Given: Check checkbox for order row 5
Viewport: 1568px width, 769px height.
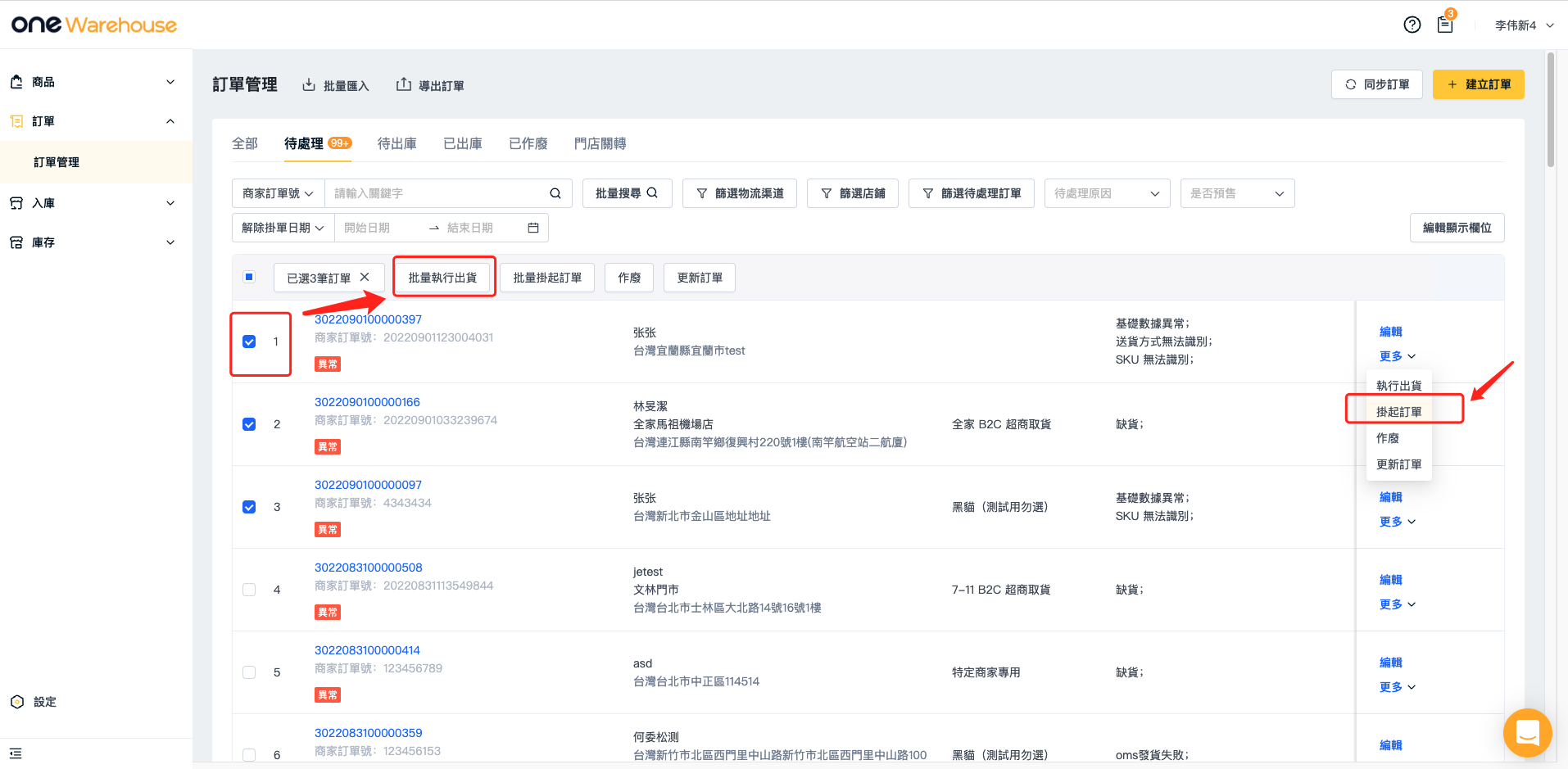Looking at the screenshot, I should click(249, 672).
